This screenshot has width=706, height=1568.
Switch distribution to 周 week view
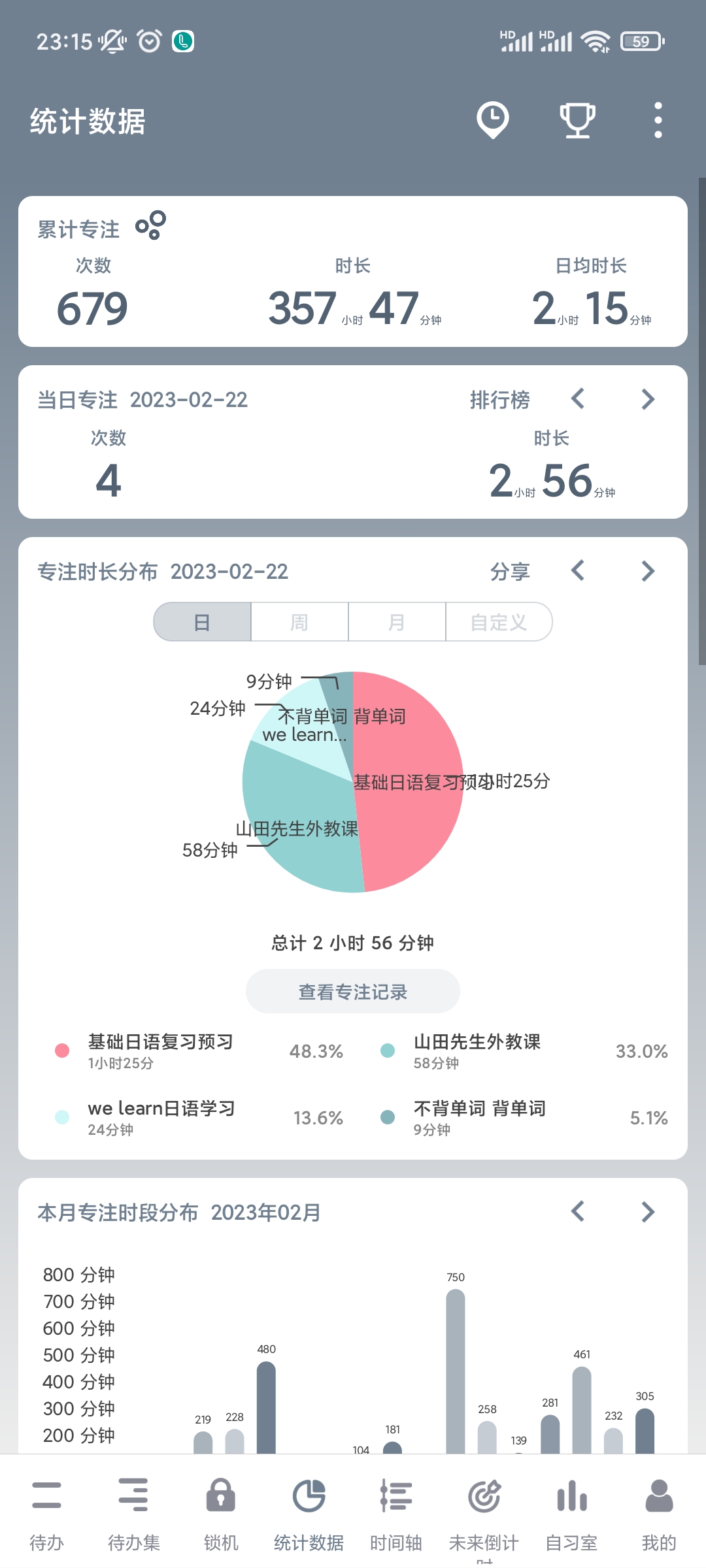[299, 622]
